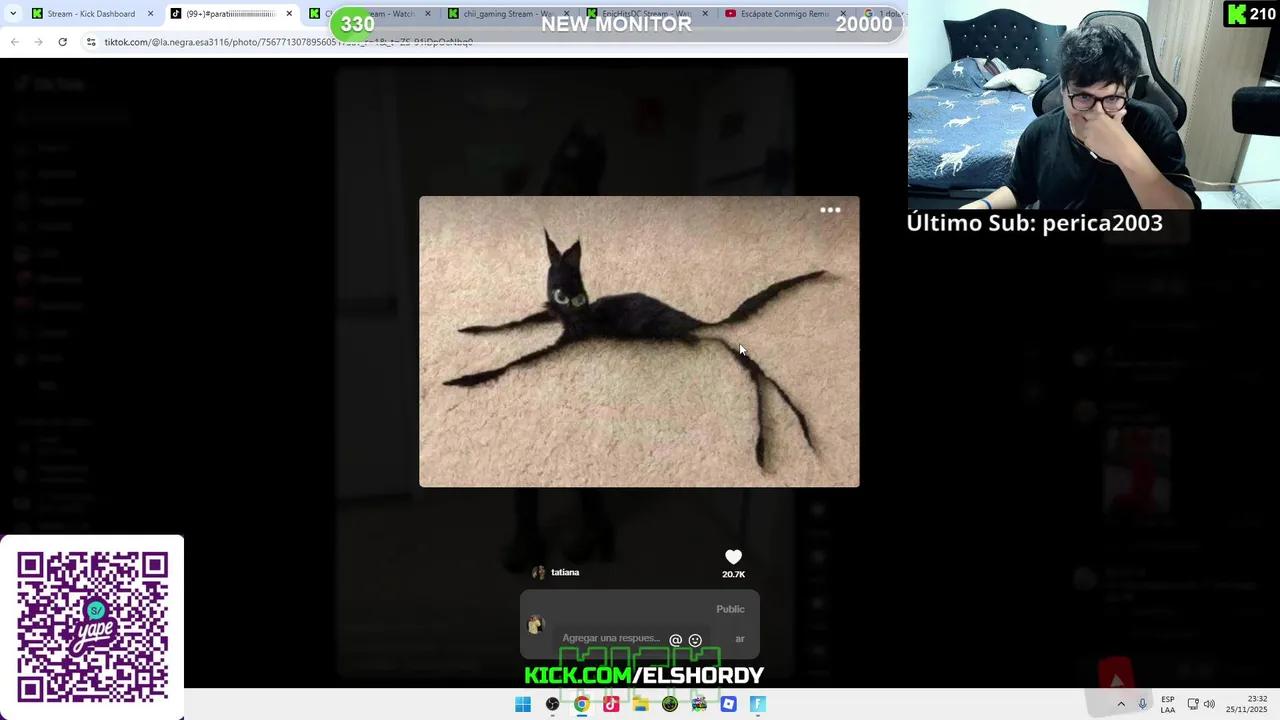Image resolution: width=1280 pixels, height=720 pixels.
Task: Open the emoji picker in the comment box
Action: coord(695,640)
